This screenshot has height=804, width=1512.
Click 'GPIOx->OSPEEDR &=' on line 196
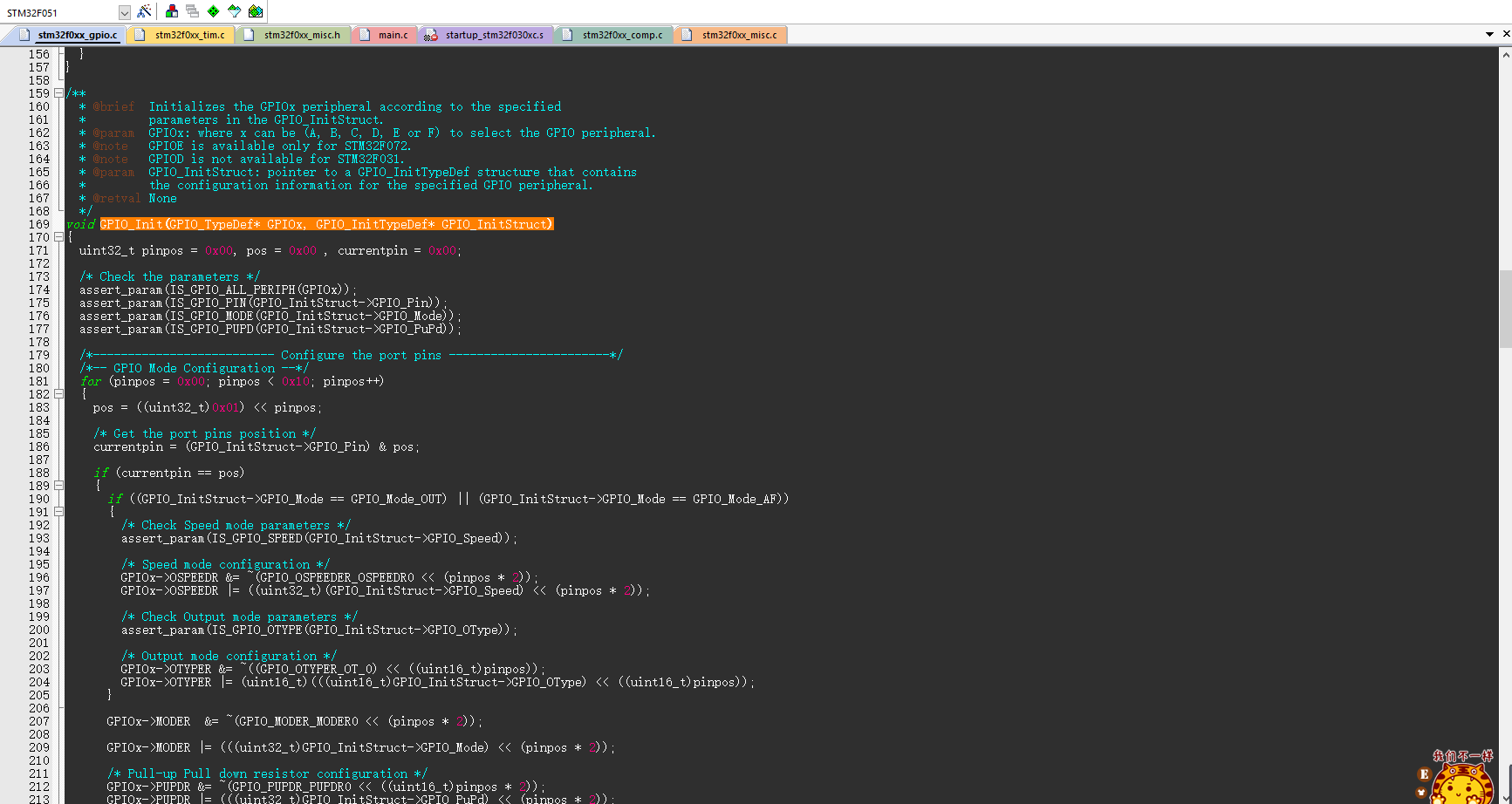[x=180, y=577]
